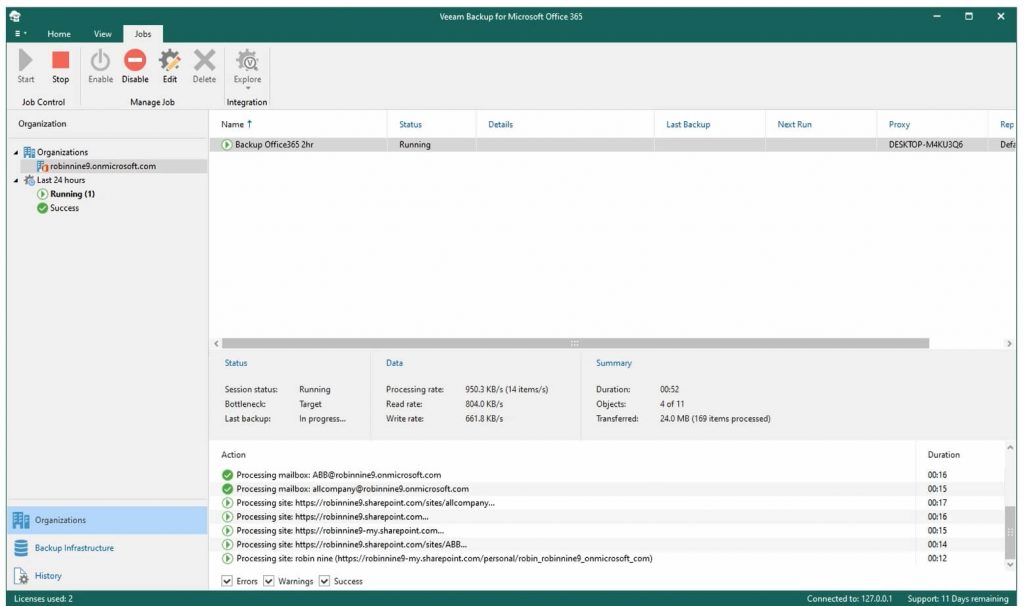Click the Licenses used status text
This screenshot has height=606, width=1024.
43,598
